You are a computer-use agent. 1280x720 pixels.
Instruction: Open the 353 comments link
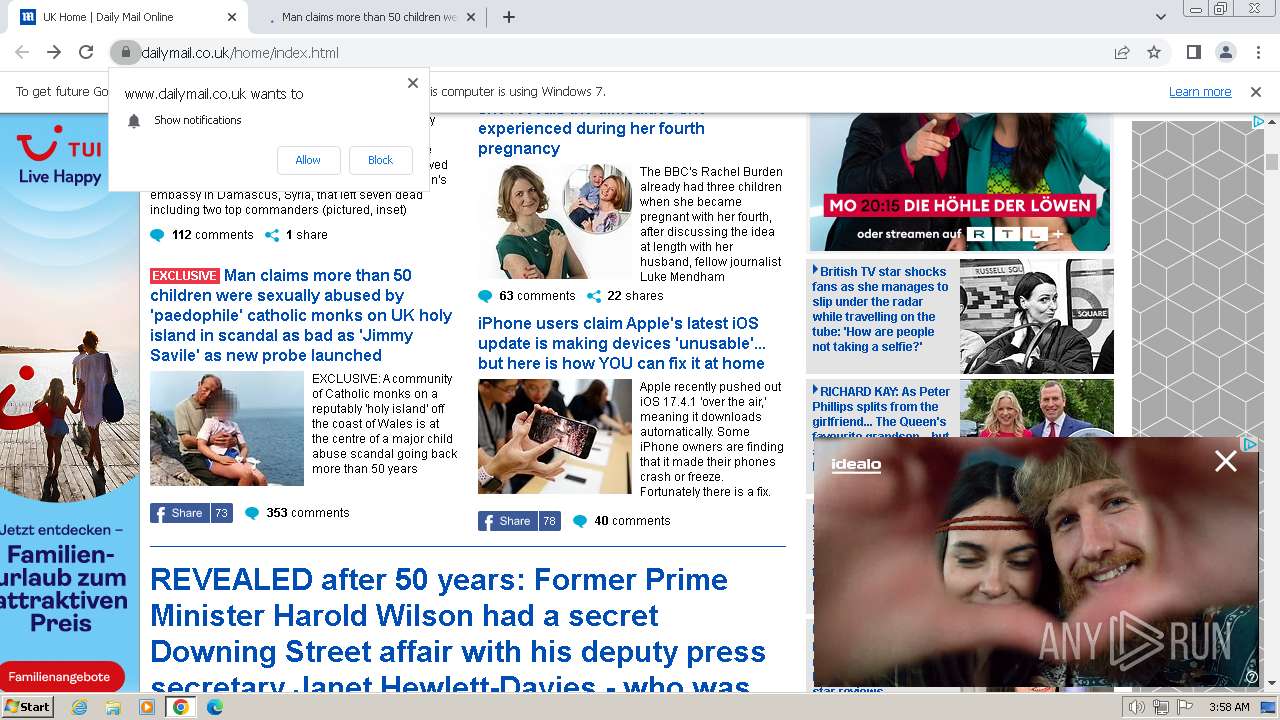297,513
